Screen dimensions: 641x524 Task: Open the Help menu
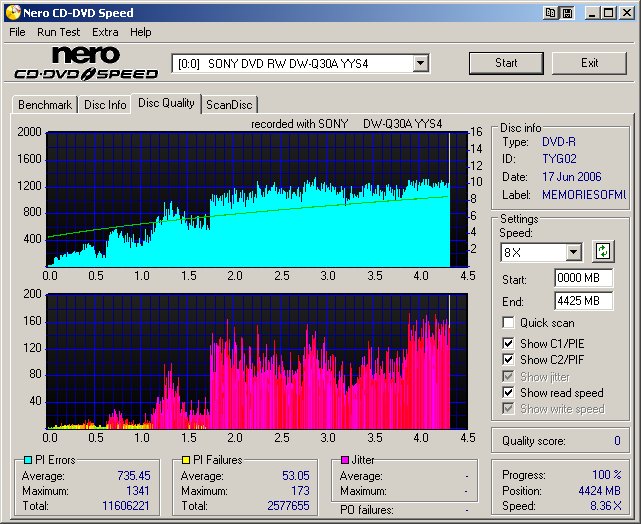click(x=141, y=32)
